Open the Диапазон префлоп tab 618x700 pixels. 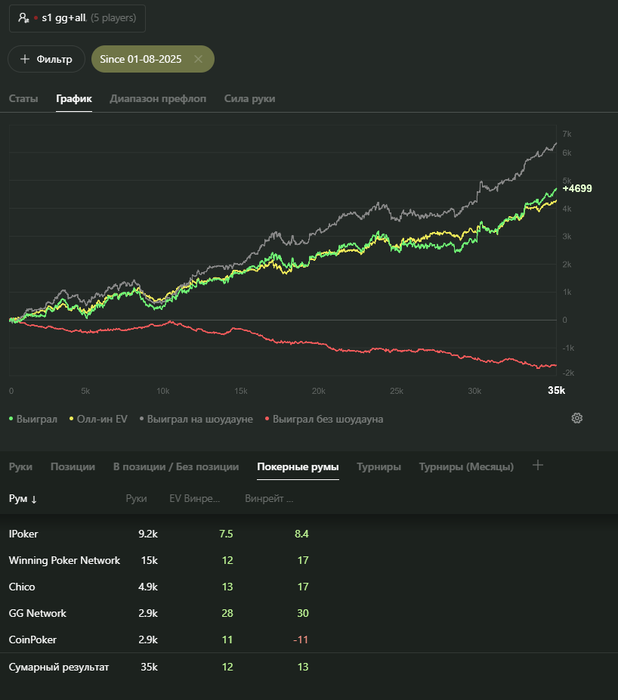click(x=158, y=99)
